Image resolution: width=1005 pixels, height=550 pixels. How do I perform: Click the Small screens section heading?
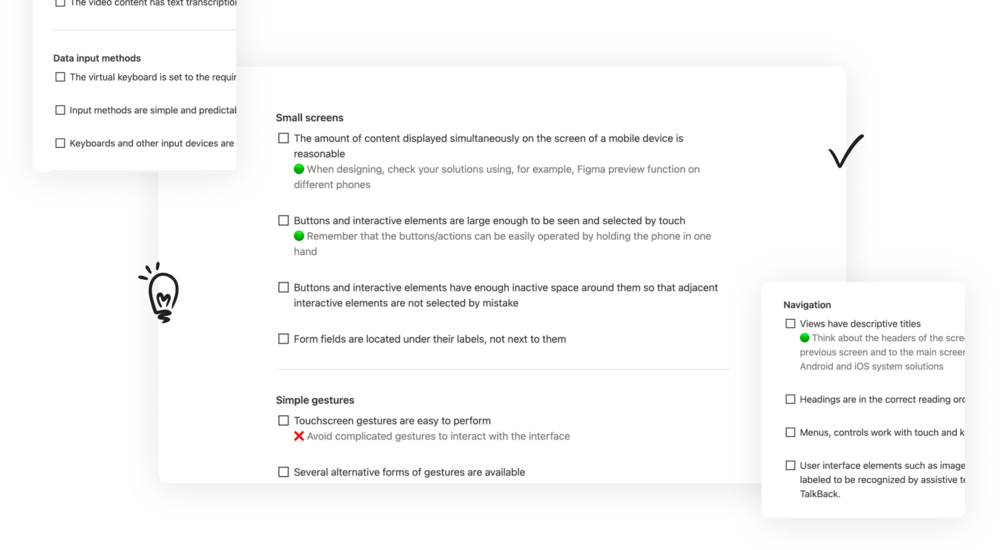coord(309,118)
